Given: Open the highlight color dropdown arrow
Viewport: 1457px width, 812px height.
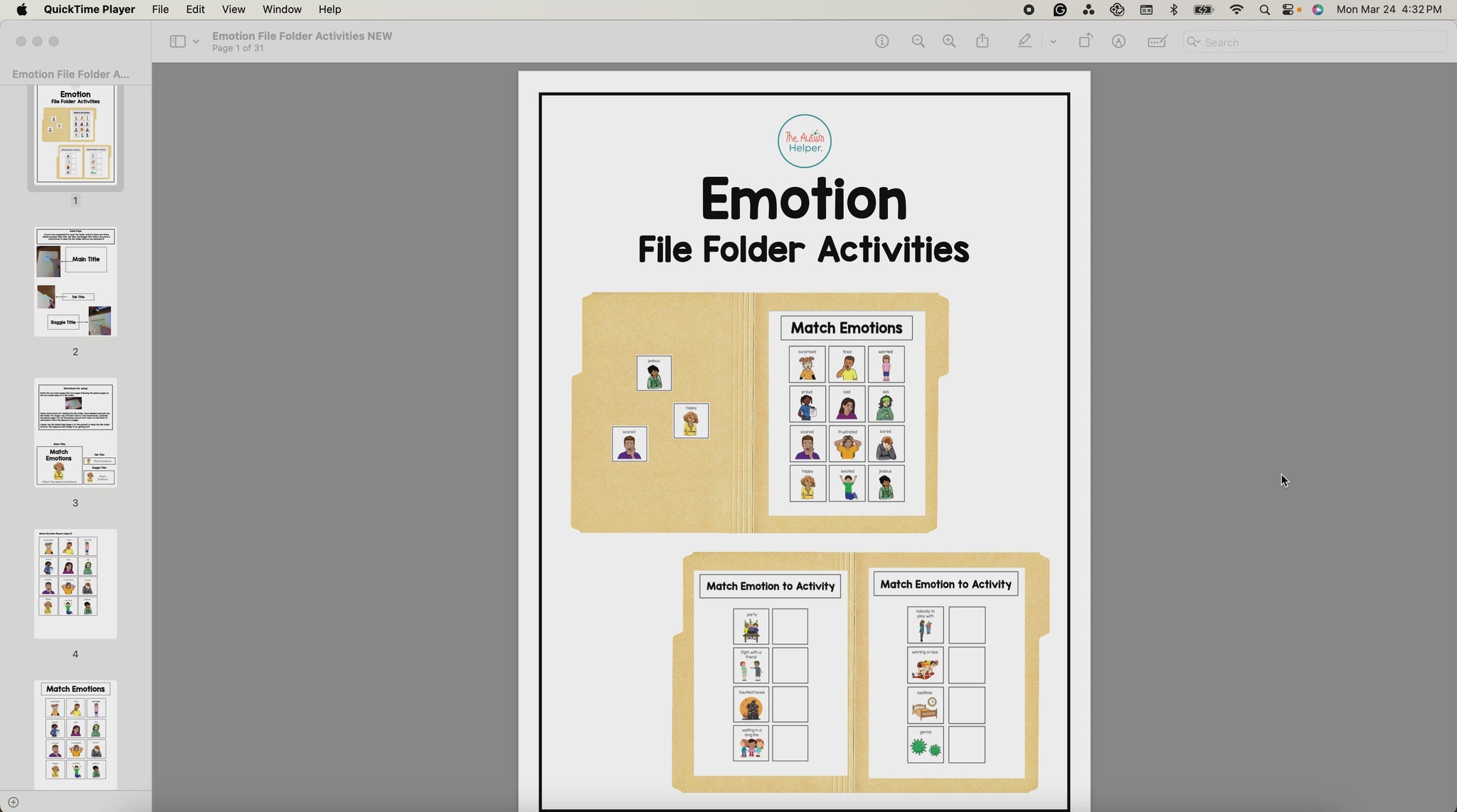Looking at the screenshot, I should (x=1053, y=42).
